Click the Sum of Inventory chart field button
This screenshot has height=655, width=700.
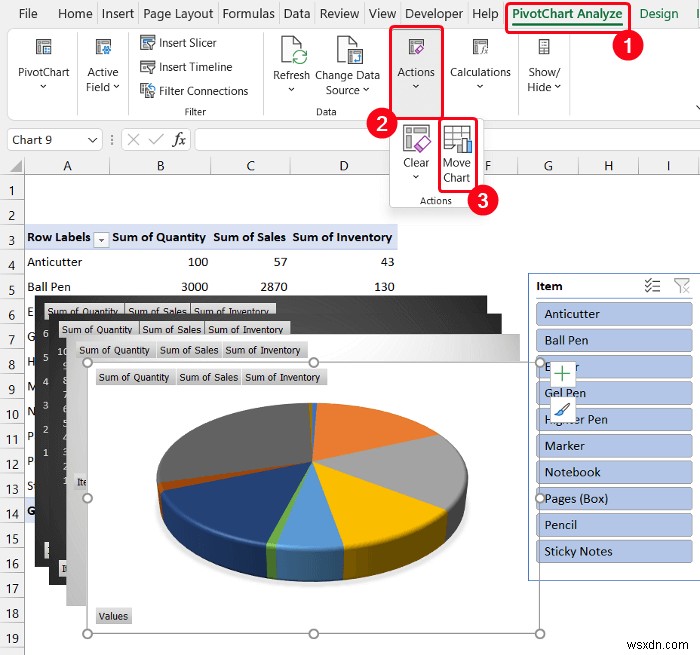pyautogui.click(x=283, y=377)
